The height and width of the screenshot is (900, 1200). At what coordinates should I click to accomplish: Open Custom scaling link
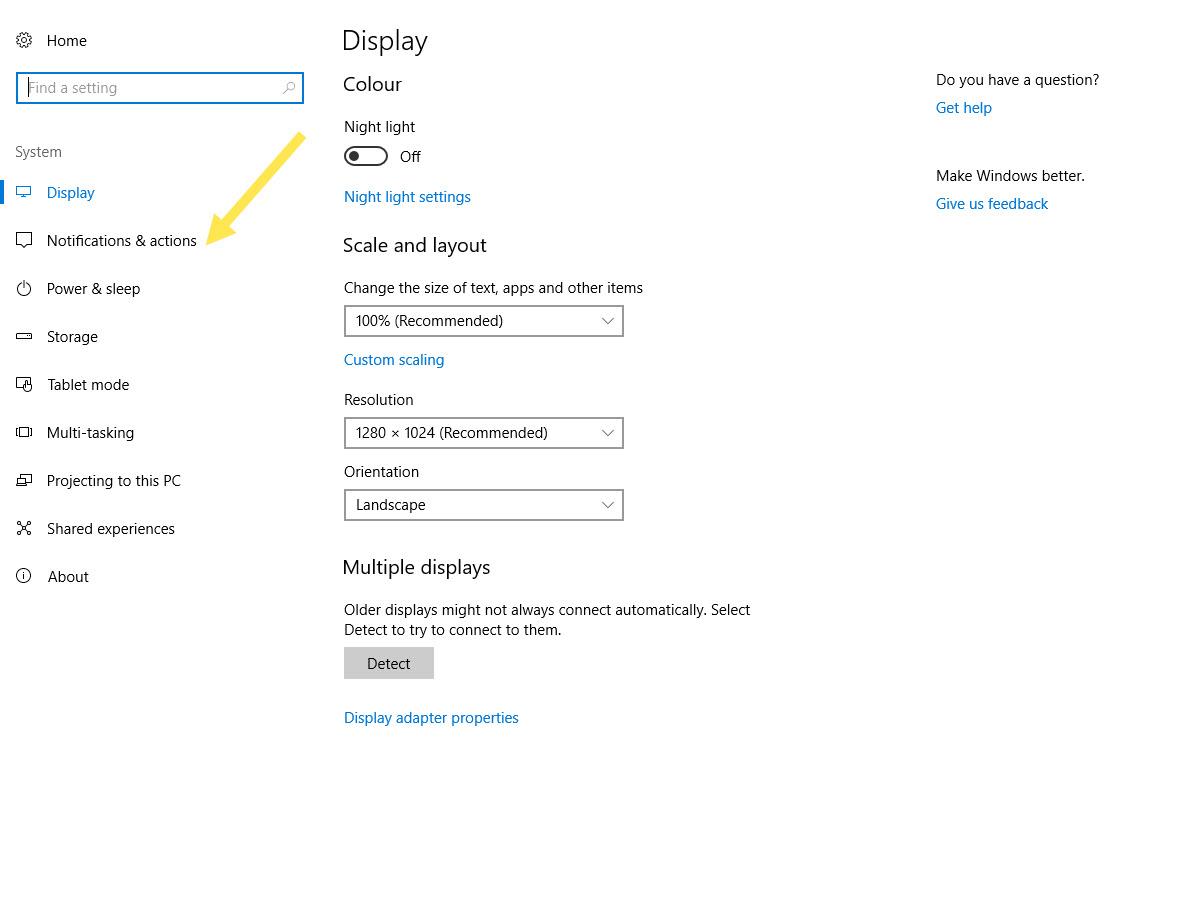click(394, 360)
